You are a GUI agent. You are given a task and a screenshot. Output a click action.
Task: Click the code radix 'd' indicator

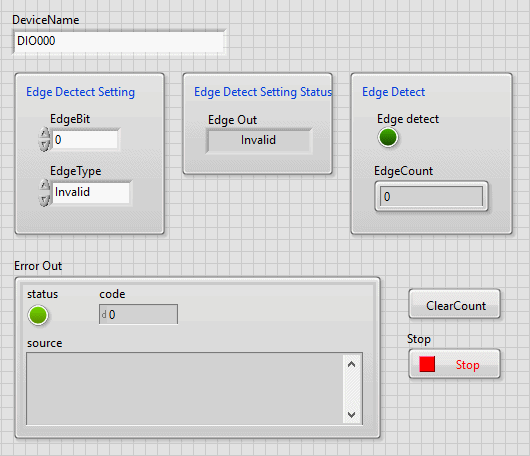pyautogui.click(x=104, y=315)
